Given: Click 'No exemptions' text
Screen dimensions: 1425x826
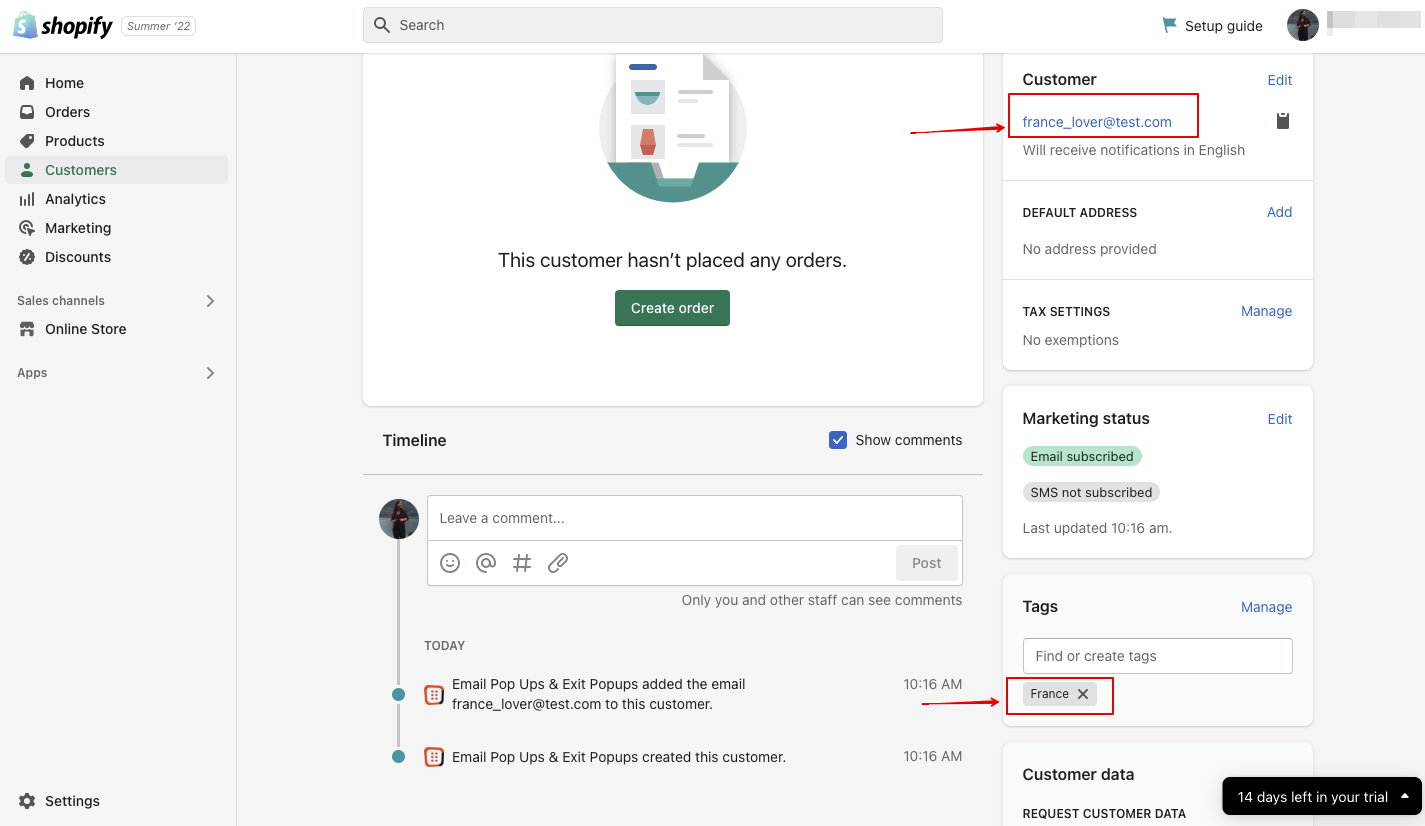Looking at the screenshot, I should (x=1070, y=340).
